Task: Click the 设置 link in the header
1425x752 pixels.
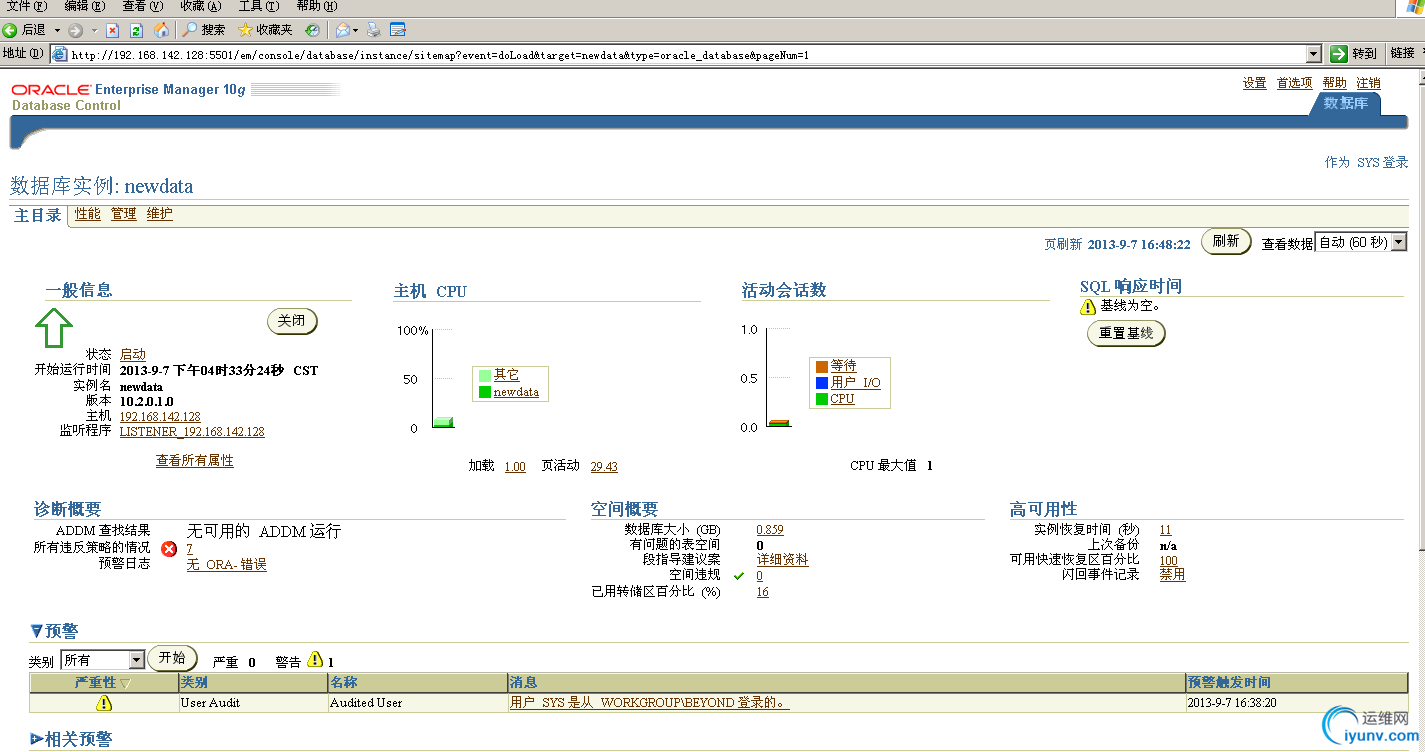Action: pos(1255,83)
